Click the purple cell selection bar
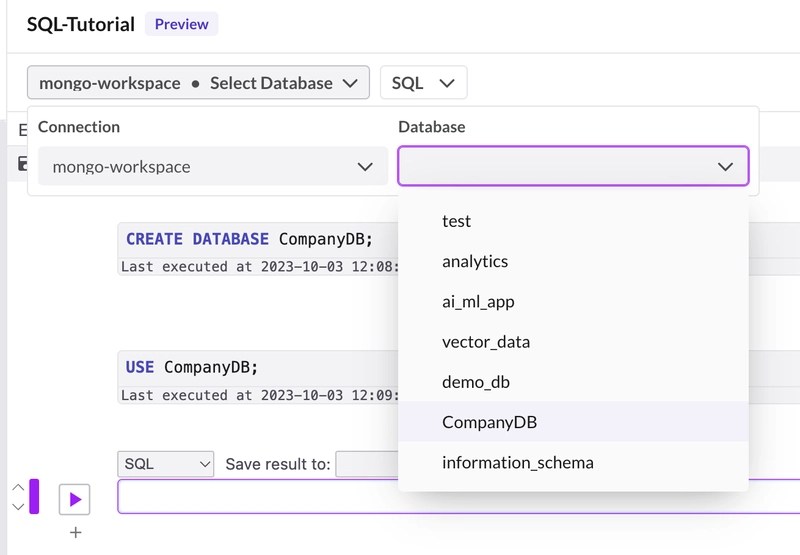The image size is (800, 555). 34,497
